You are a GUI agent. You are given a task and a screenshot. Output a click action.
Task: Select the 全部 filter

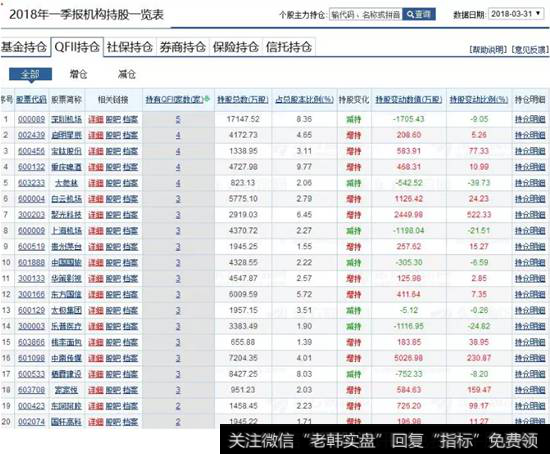tap(31, 74)
